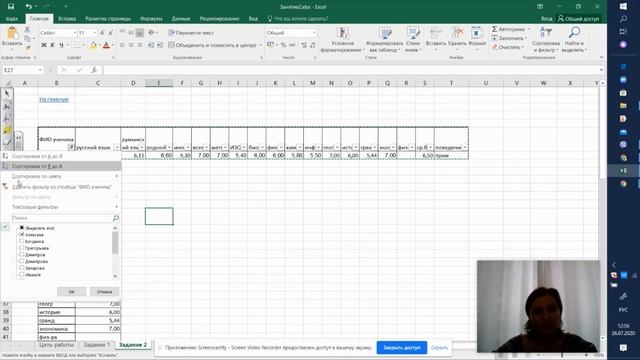Open the notification center icon on taskbar
The width and height of the screenshot is (640, 360).
(x=623, y=348)
